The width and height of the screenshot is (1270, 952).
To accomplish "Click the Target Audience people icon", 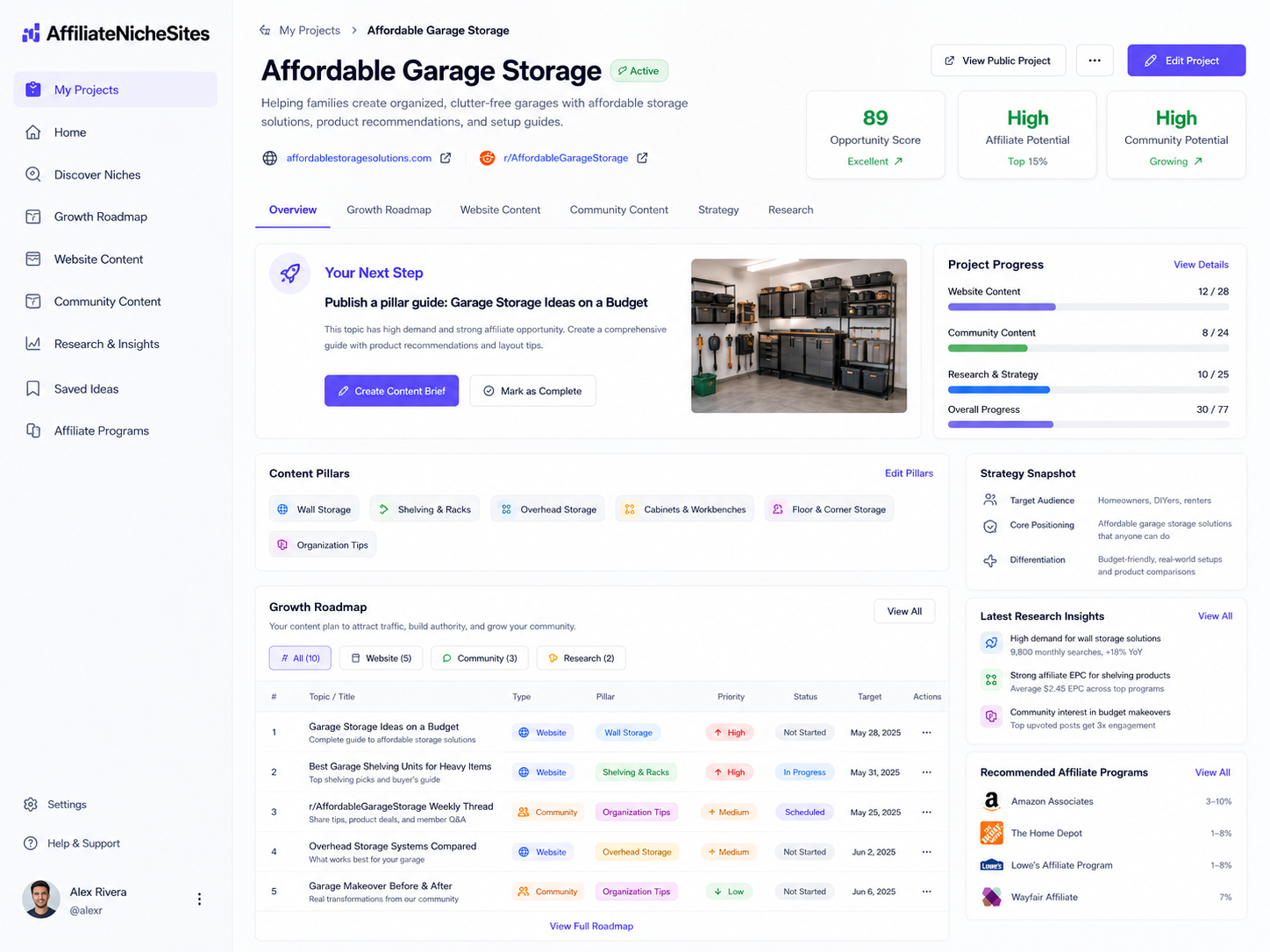I will click(990, 500).
